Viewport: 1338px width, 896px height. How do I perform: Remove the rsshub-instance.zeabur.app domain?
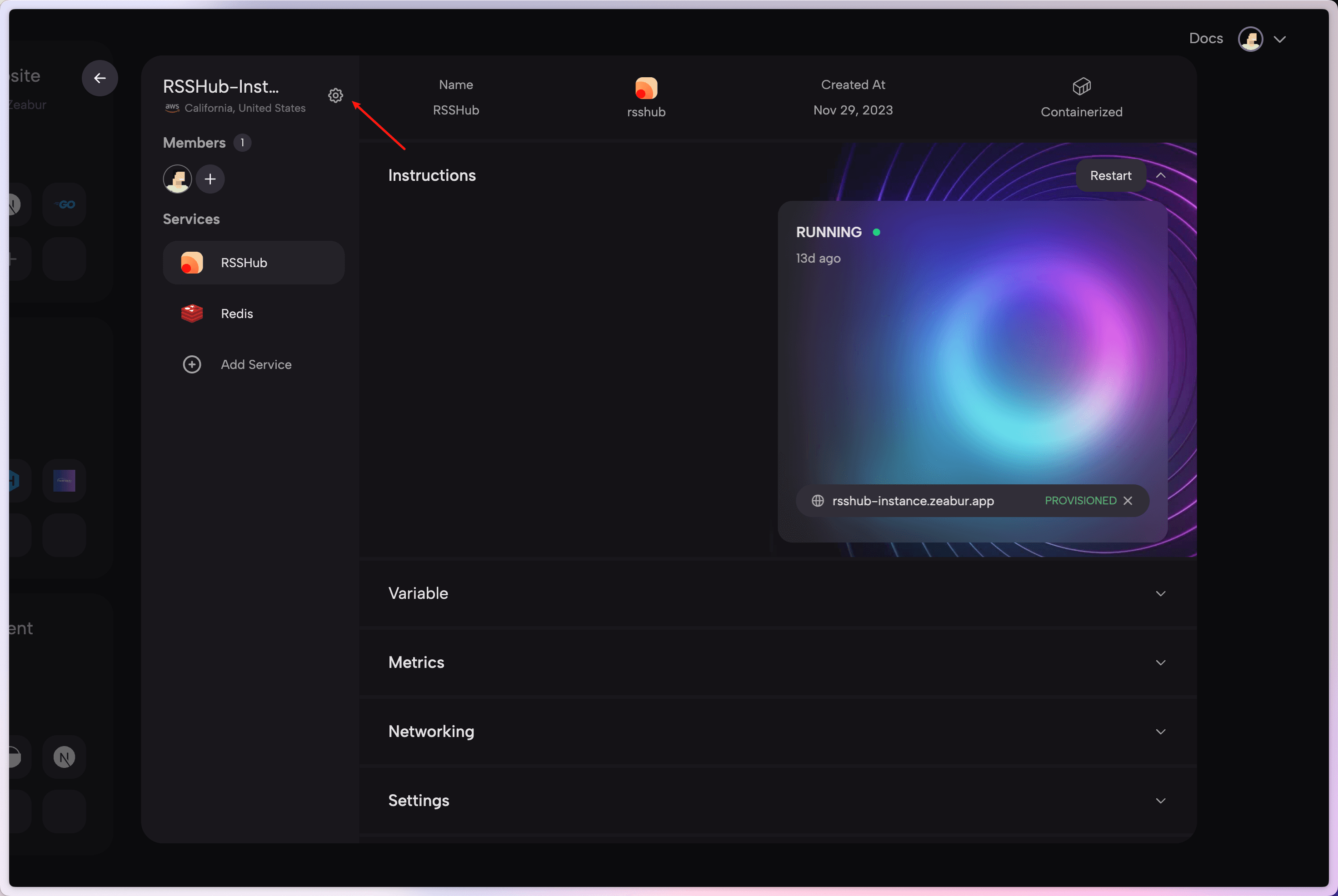point(1128,501)
